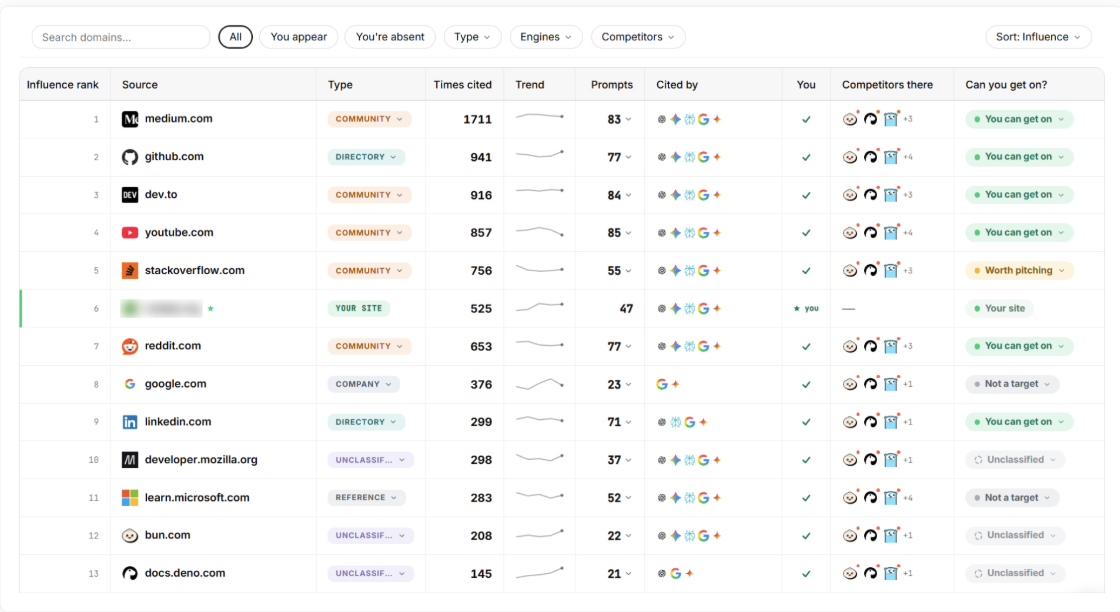The image size is (1120, 612).
Task: Click the trend sparkline for google.com
Action: pos(540,384)
